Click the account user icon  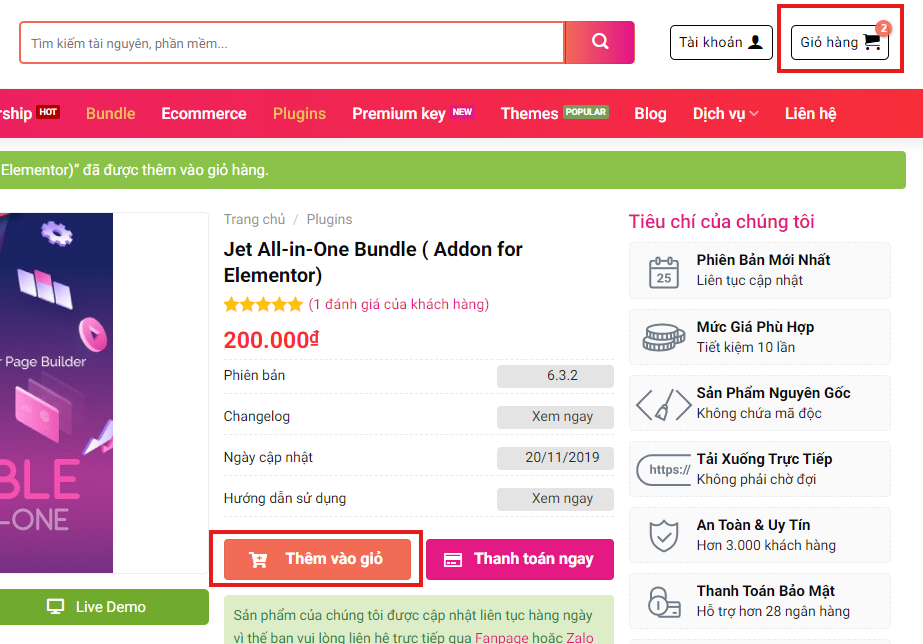coord(755,42)
